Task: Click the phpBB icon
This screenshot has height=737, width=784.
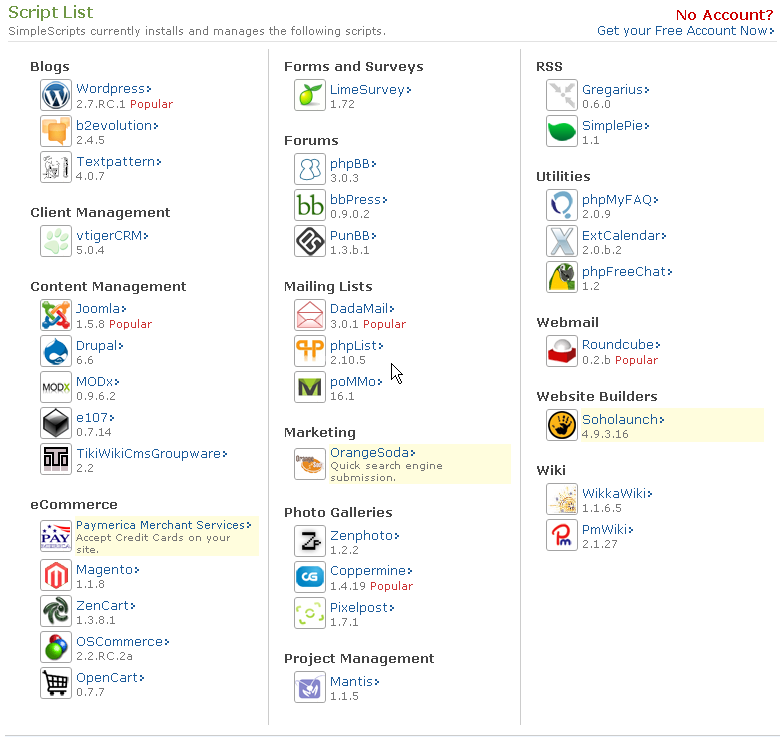Action: click(310, 169)
